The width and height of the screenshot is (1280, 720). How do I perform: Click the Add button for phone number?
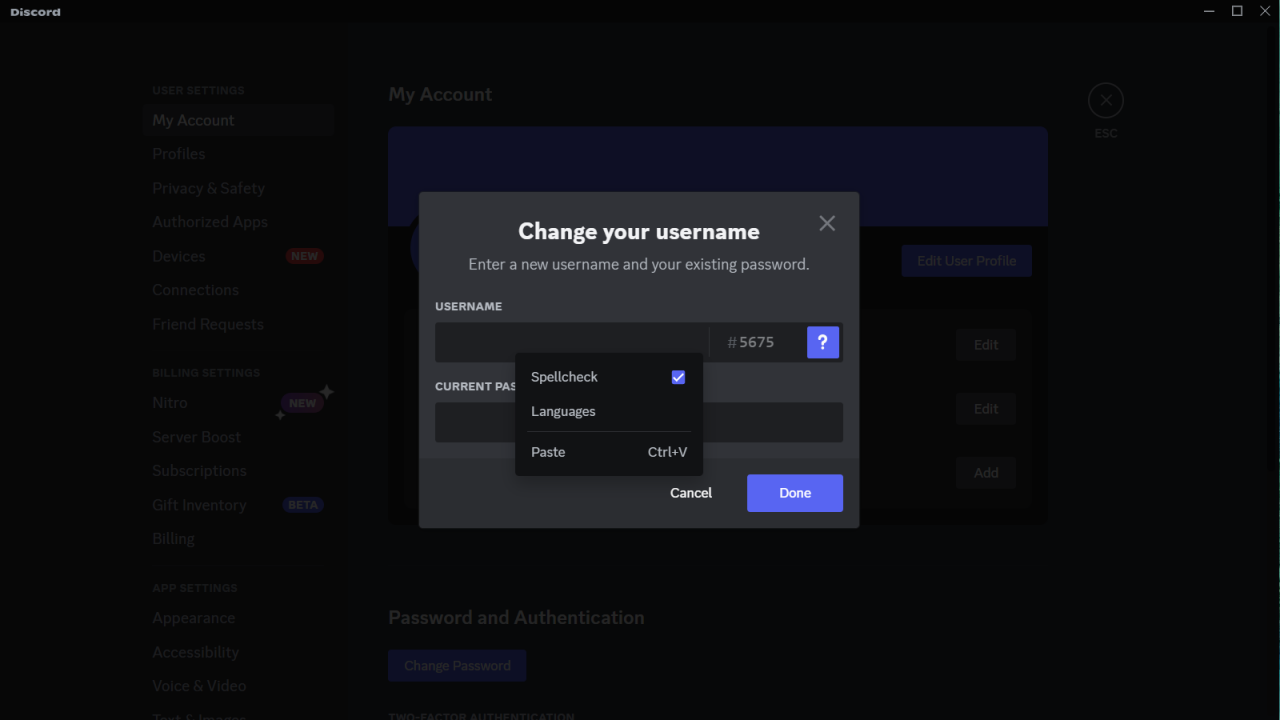click(x=985, y=472)
